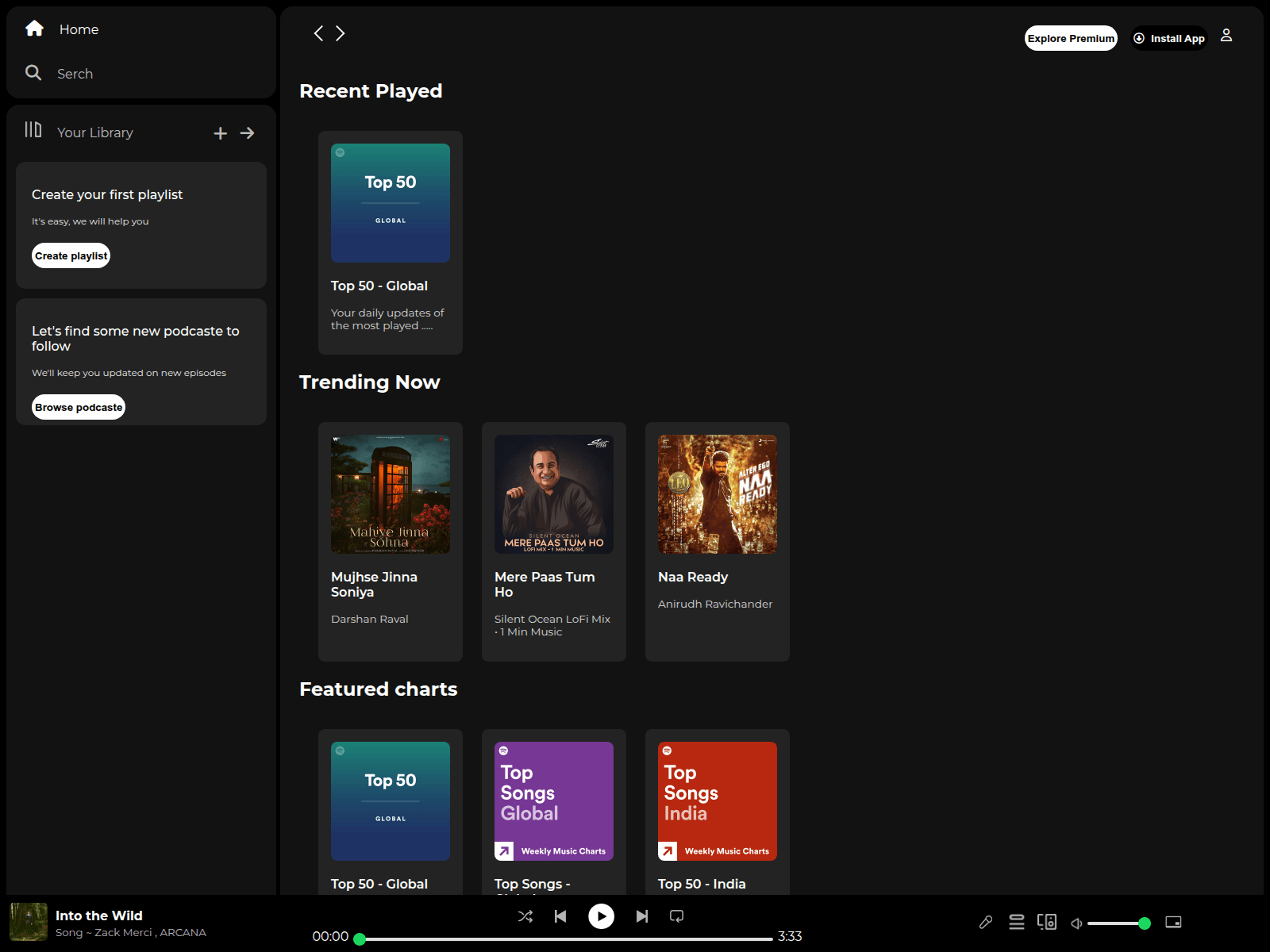1270x952 pixels.
Task: Click Explore Premium button
Action: click(1071, 38)
